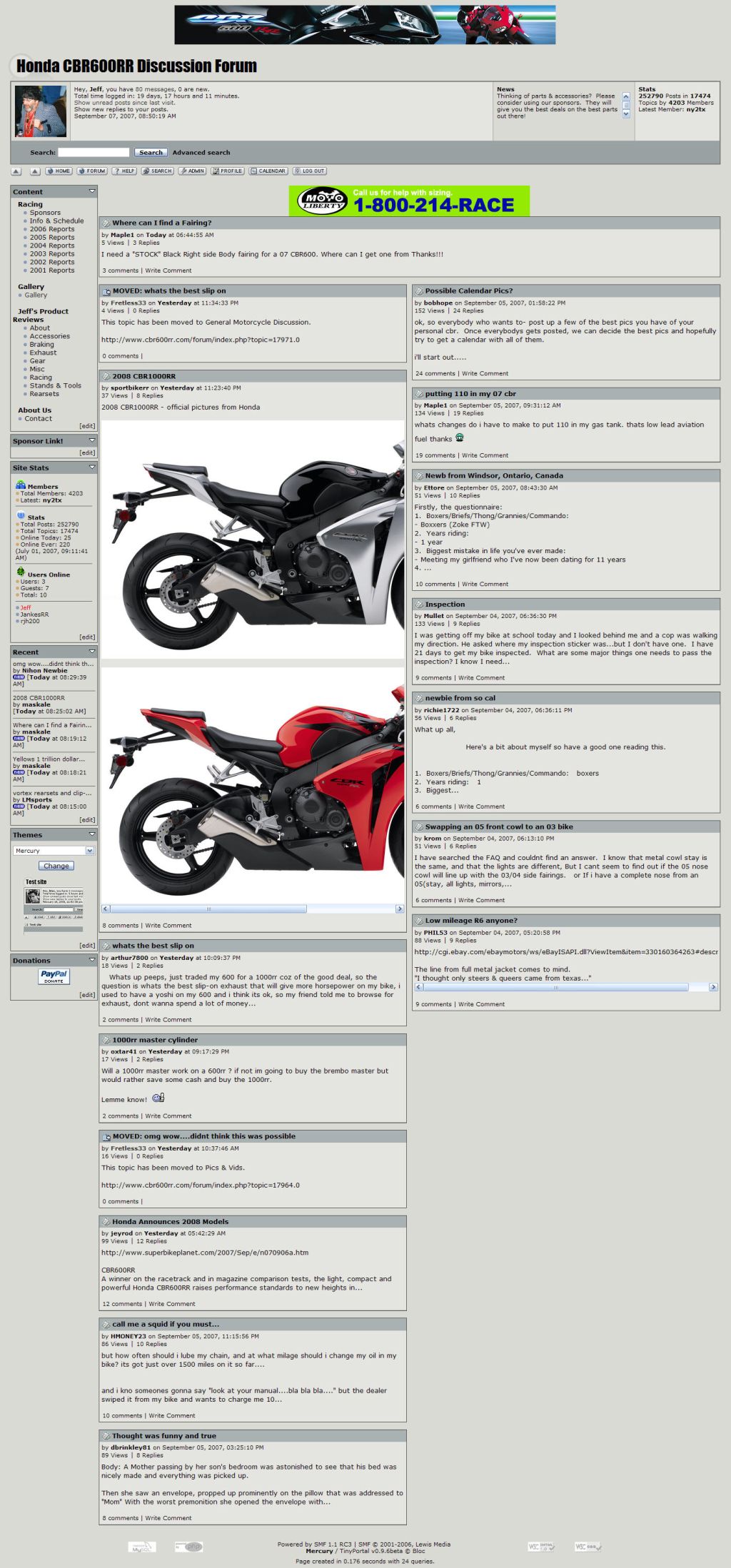This screenshot has height=1568, width=731.
Task: Click the horizontal scrollbar under the CBR1000RR images
Action: coord(253,909)
